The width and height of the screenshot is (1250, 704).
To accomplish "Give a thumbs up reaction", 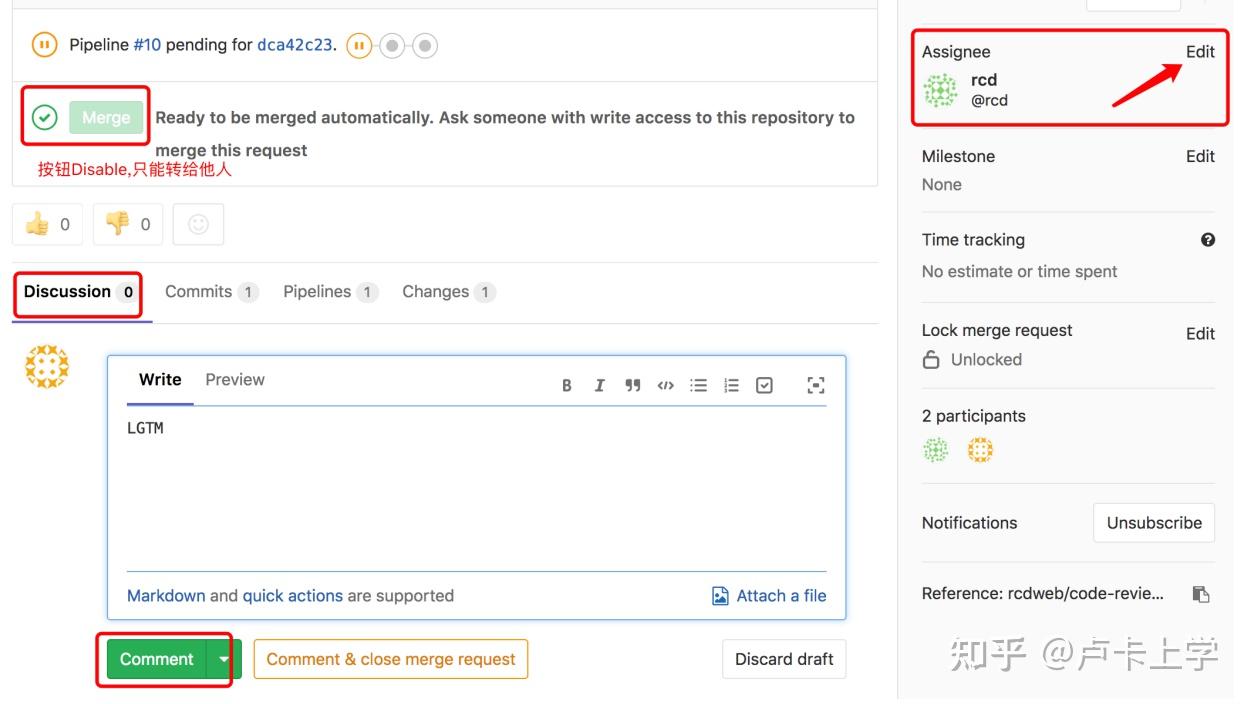I will [47, 223].
